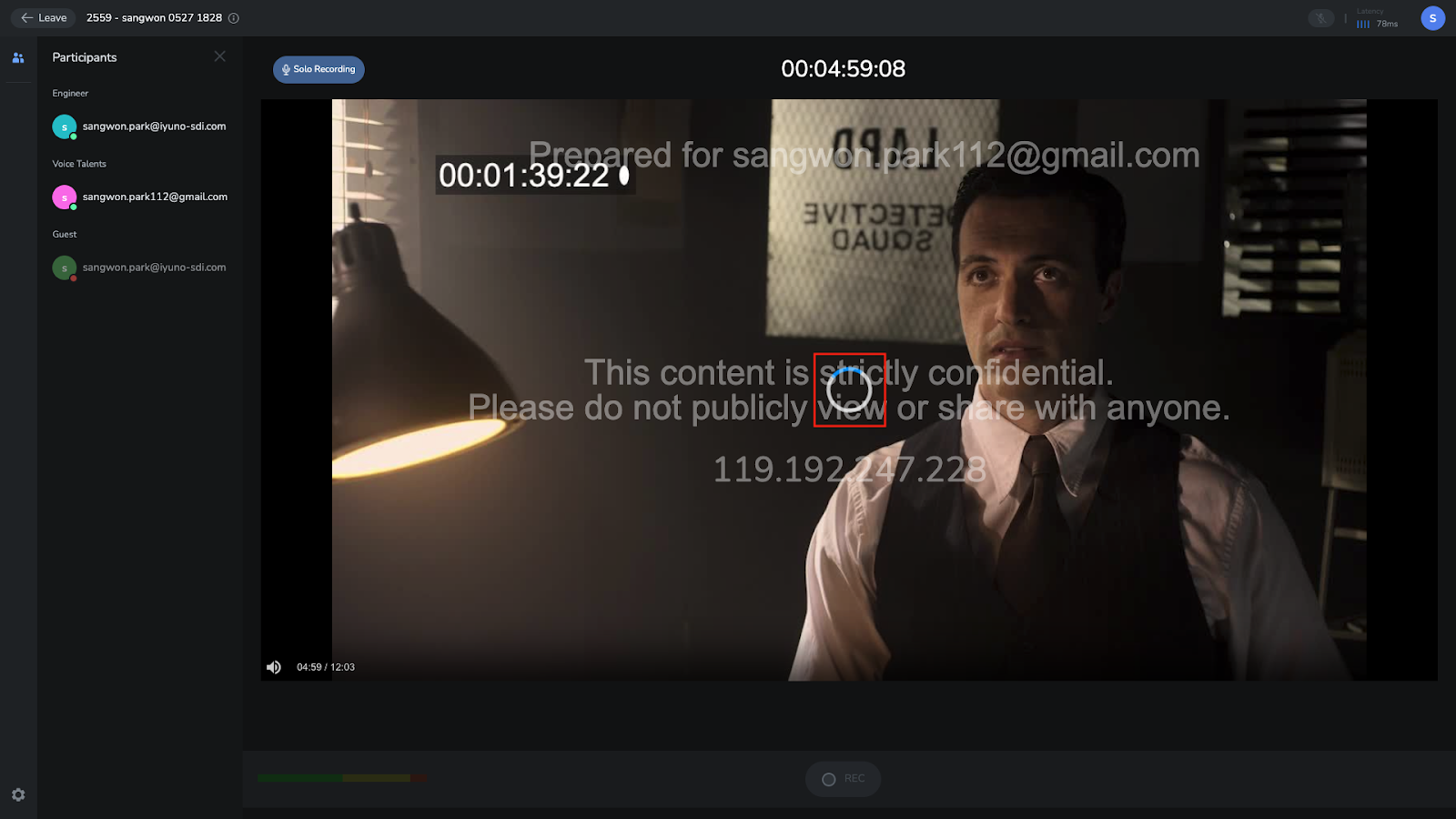
Task: Click the Guest section label
Action: 65,235
